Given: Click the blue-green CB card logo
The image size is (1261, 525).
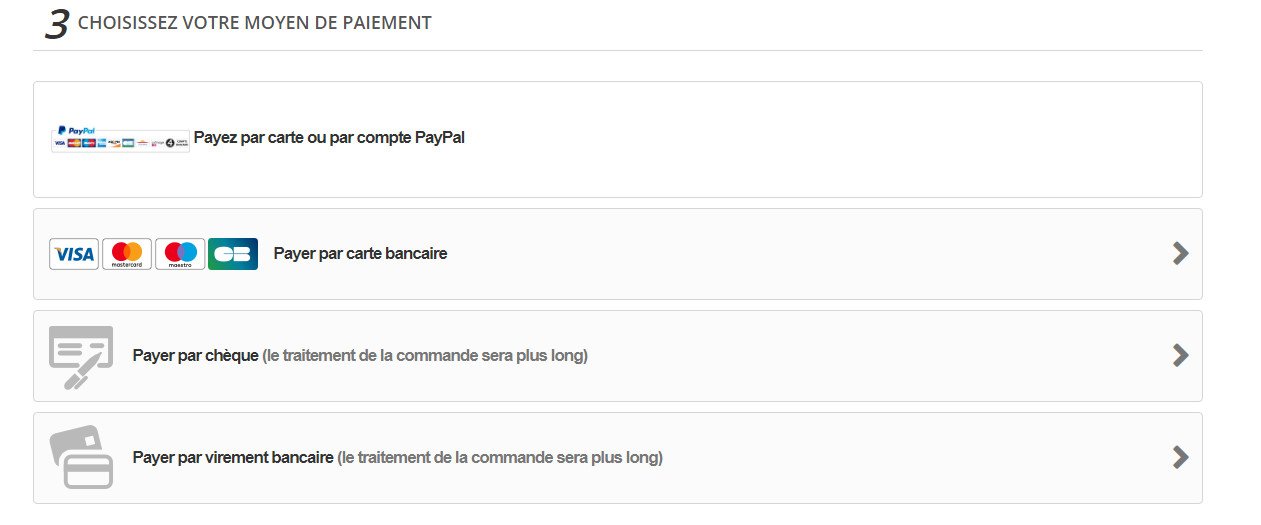Looking at the screenshot, I should pyautogui.click(x=233, y=254).
